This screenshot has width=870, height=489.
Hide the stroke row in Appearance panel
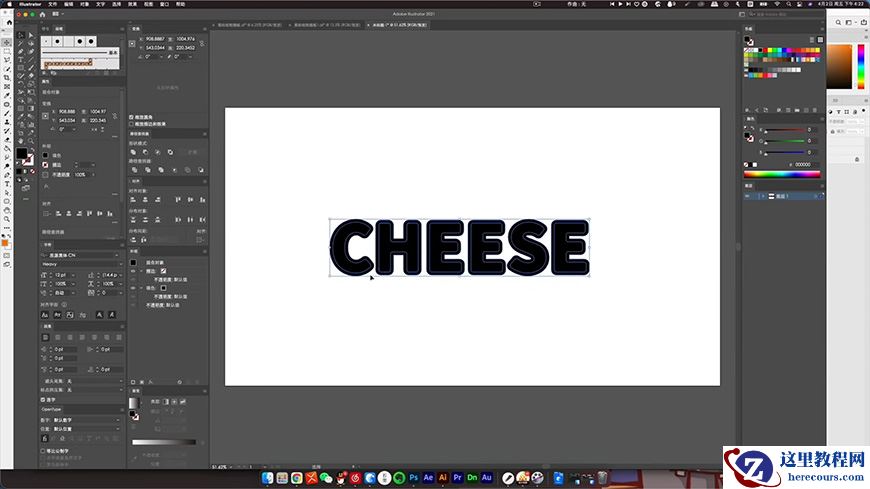[x=133, y=271]
